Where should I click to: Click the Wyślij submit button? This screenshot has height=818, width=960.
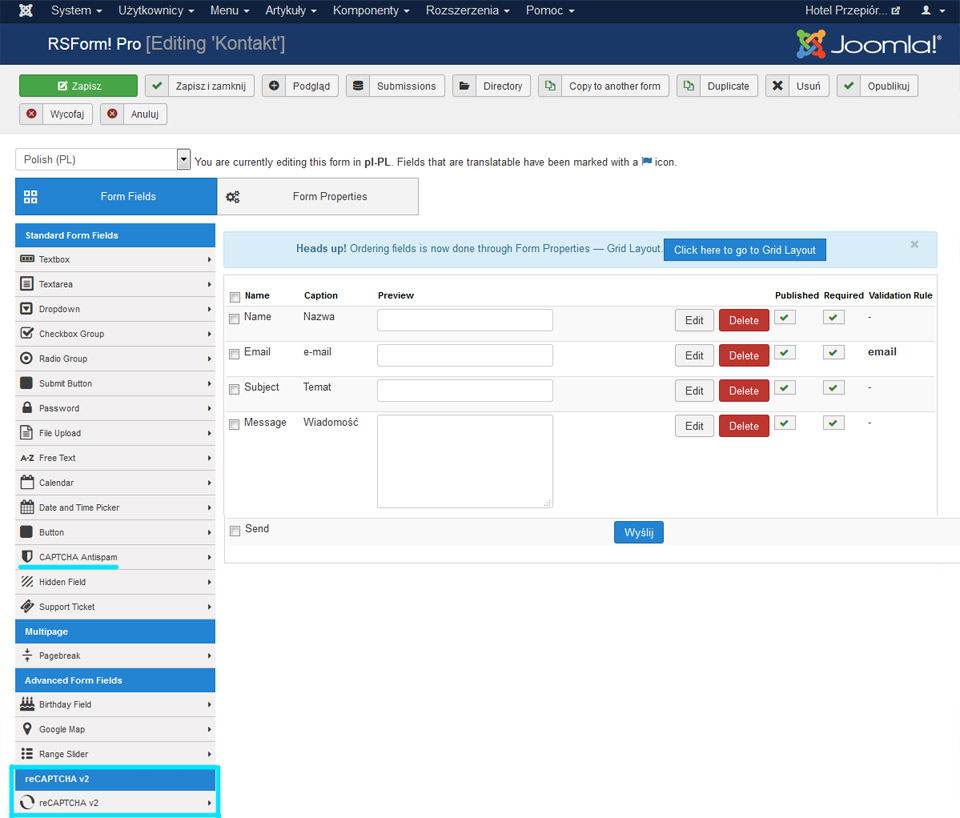coord(639,532)
